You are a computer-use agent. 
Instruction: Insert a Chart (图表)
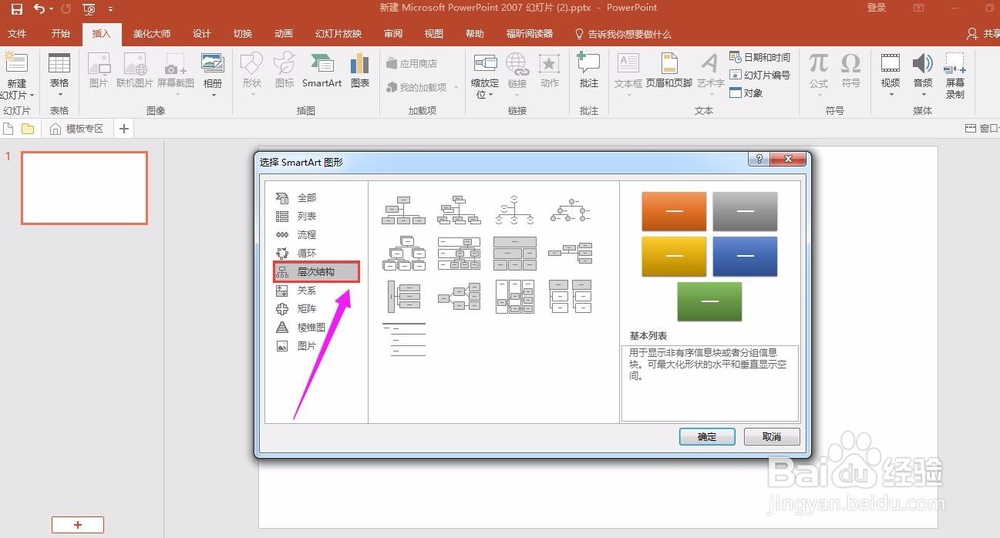pos(360,71)
